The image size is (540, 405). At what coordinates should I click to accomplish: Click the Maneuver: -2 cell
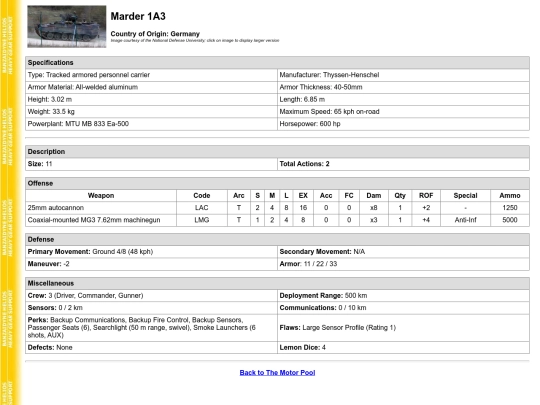pos(151,264)
